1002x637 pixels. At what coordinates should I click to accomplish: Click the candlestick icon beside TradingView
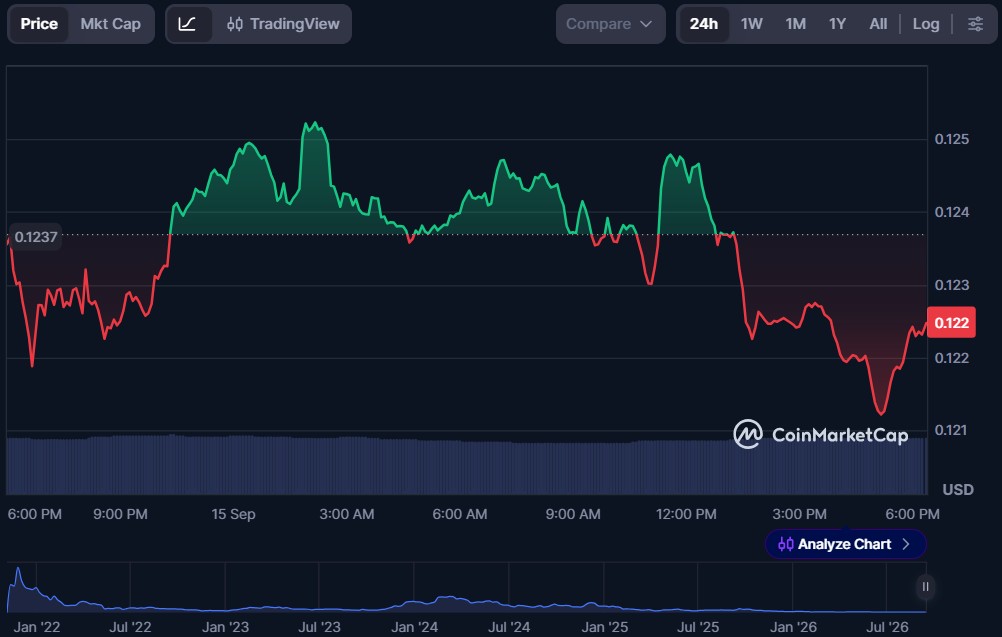pos(235,24)
